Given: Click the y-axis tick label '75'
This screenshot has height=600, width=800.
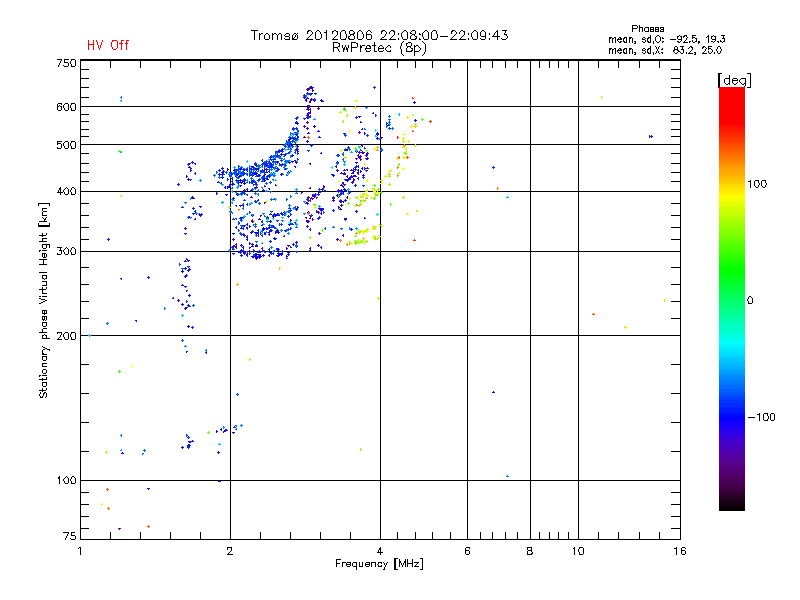Looking at the screenshot, I should (70, 536).
